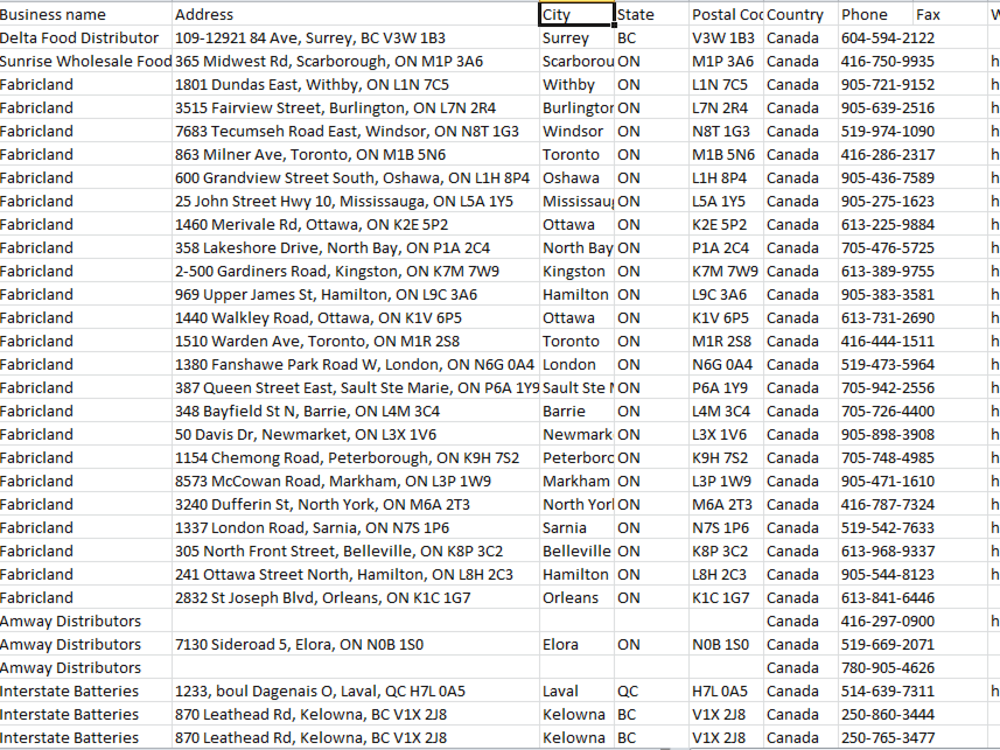
Task: Click the Delta Food Distributor cell
Action: pyautogui.click(x=85, y=38)
